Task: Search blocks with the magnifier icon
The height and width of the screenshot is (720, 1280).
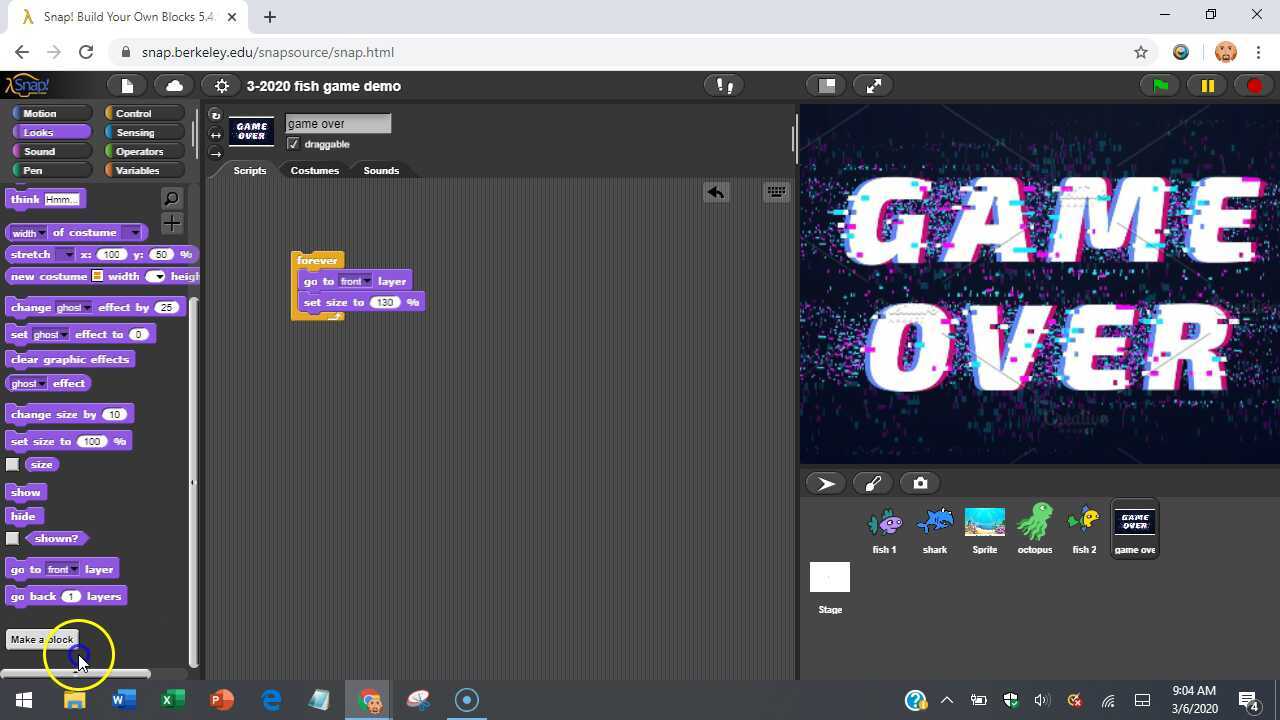Action: point(171,199)
